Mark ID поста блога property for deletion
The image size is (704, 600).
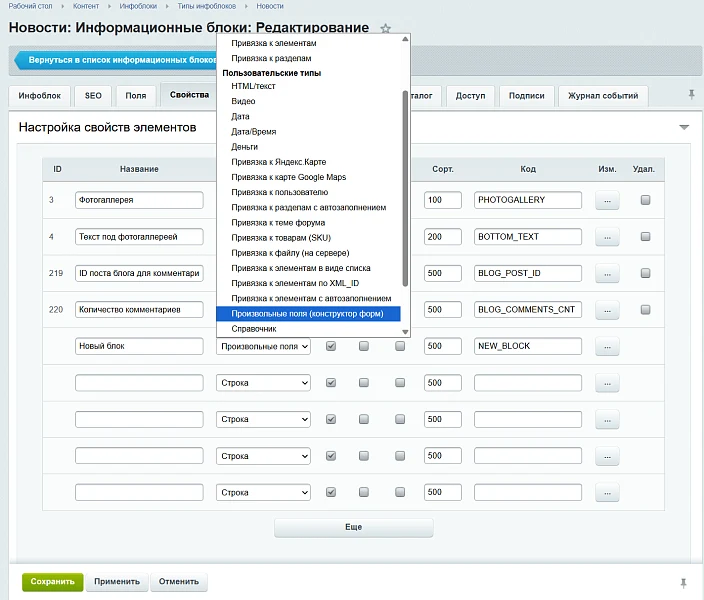click(x=645, y=273)
